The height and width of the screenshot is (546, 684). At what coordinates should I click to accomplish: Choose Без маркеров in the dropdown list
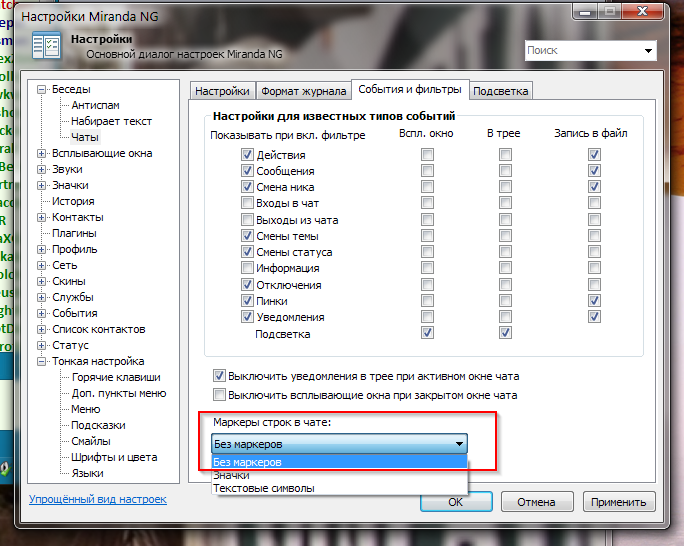pos(339,462)
